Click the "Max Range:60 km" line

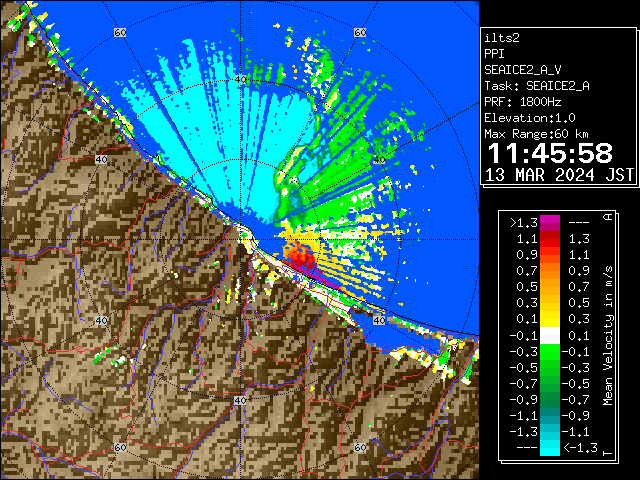pyautogui.click(x=536, y=134)
